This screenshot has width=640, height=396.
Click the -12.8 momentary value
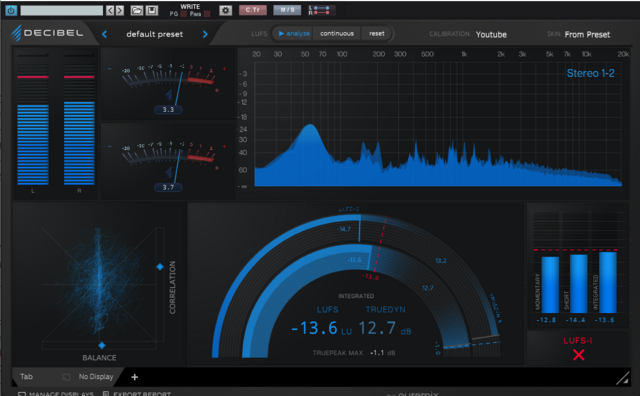[546, 320]
